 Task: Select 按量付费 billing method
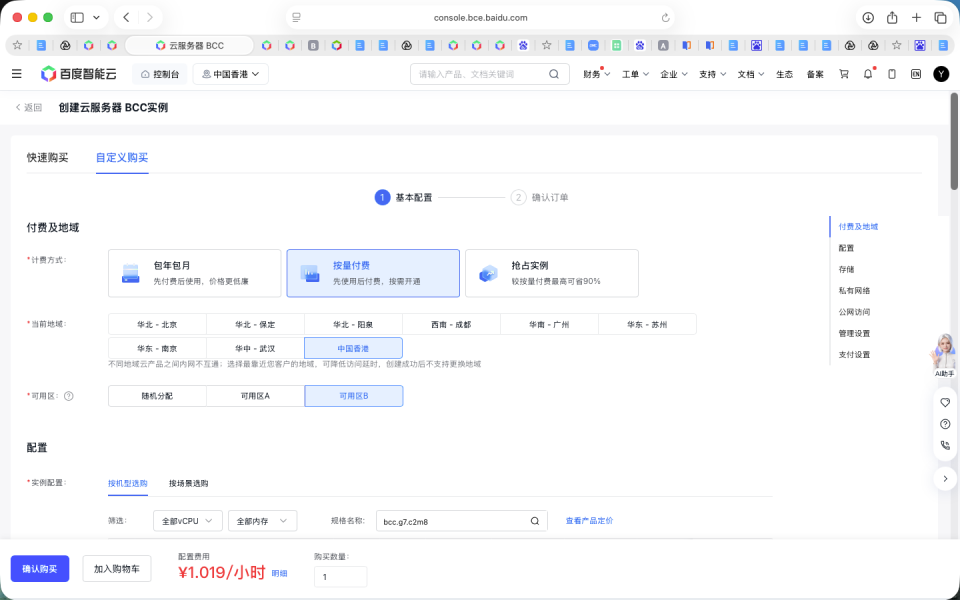tap(373, 273)
